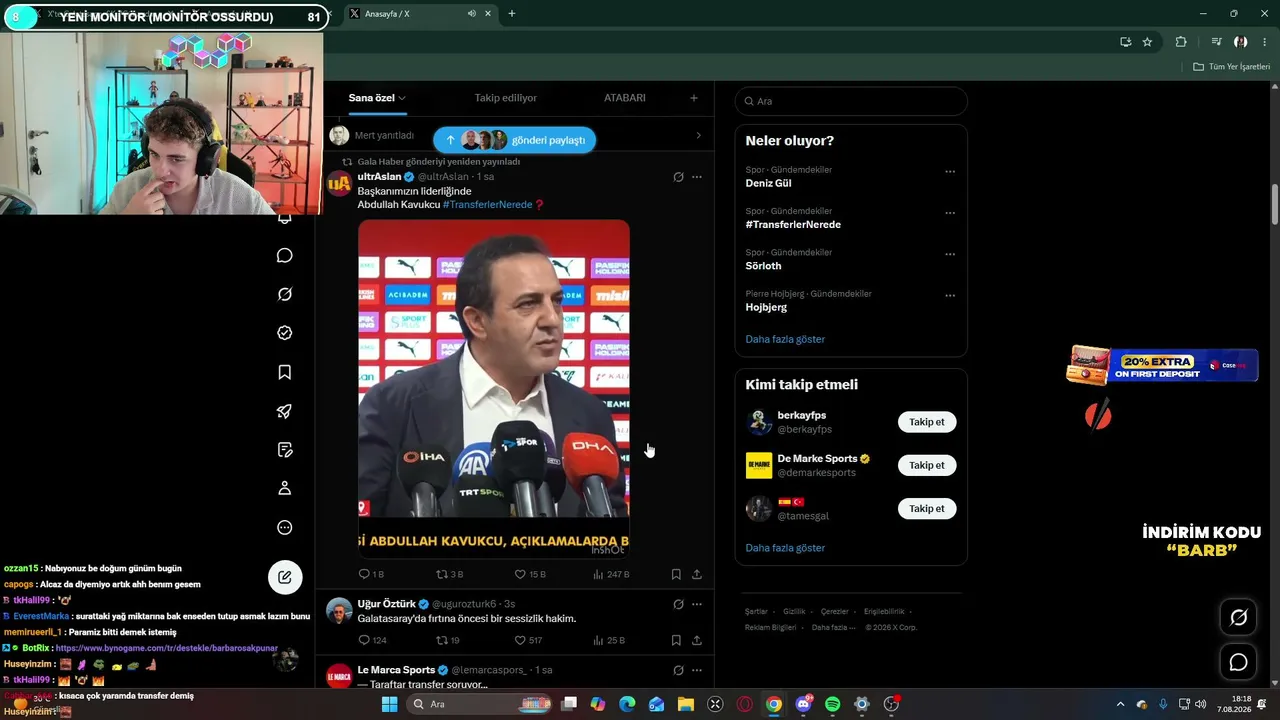Open more options for #TransferlerNerede trend
The height and width of the screenshot is (720, 1280).
click(950, 213)
